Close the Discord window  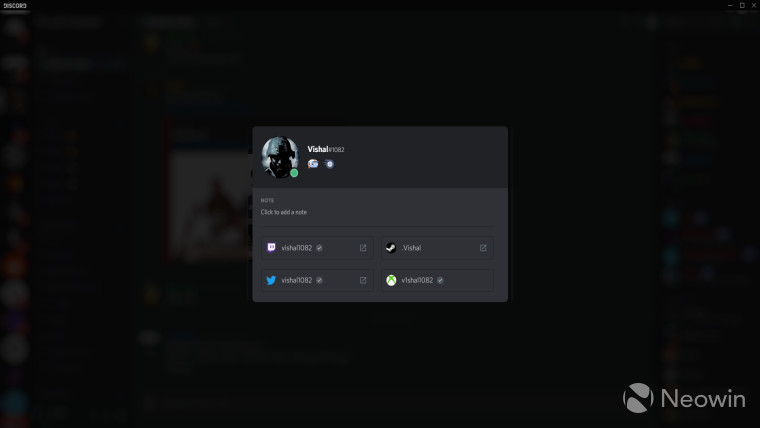pos(754,5)
